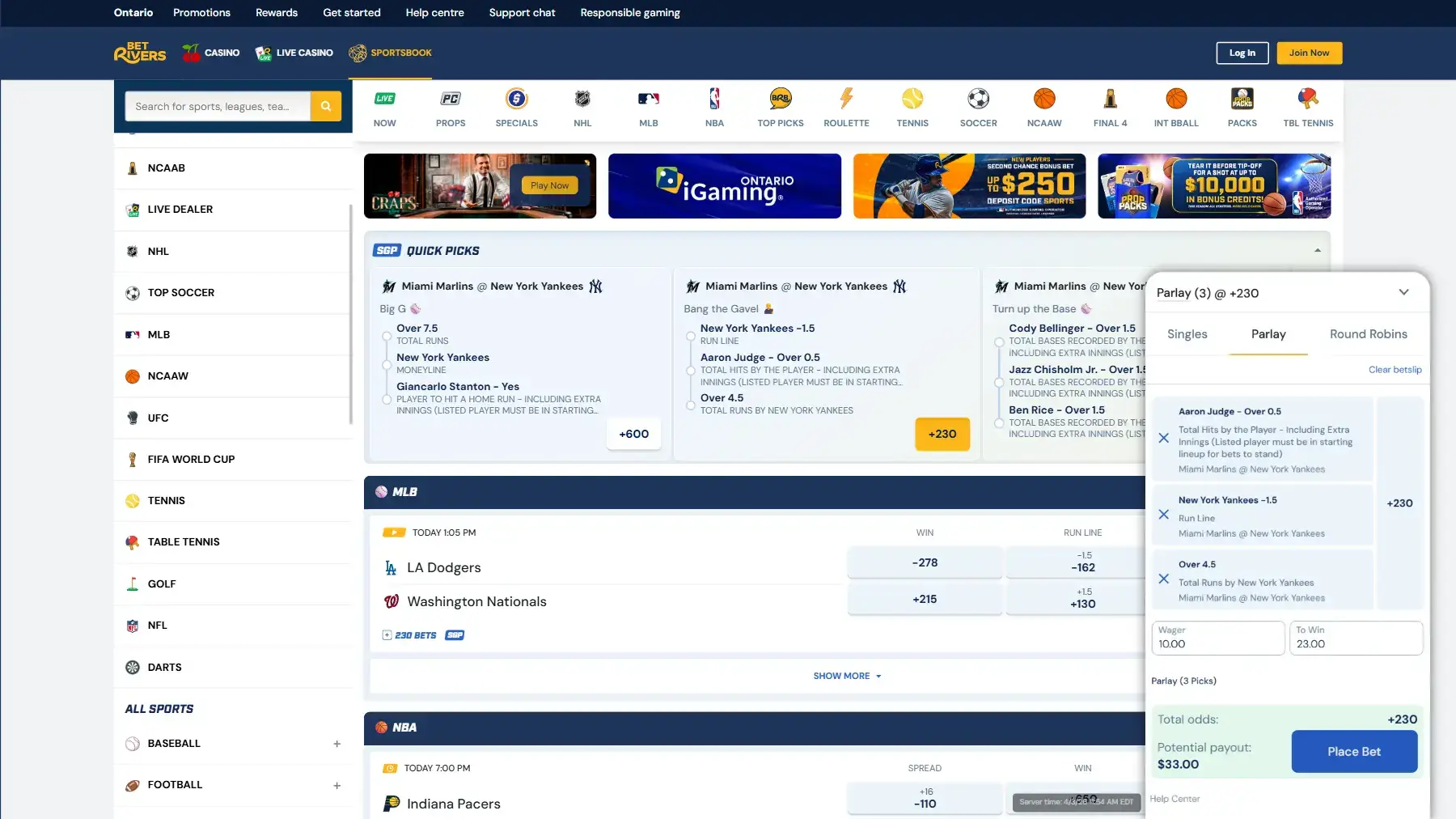Open the Ontario iGaming banner

coord(725,186)
